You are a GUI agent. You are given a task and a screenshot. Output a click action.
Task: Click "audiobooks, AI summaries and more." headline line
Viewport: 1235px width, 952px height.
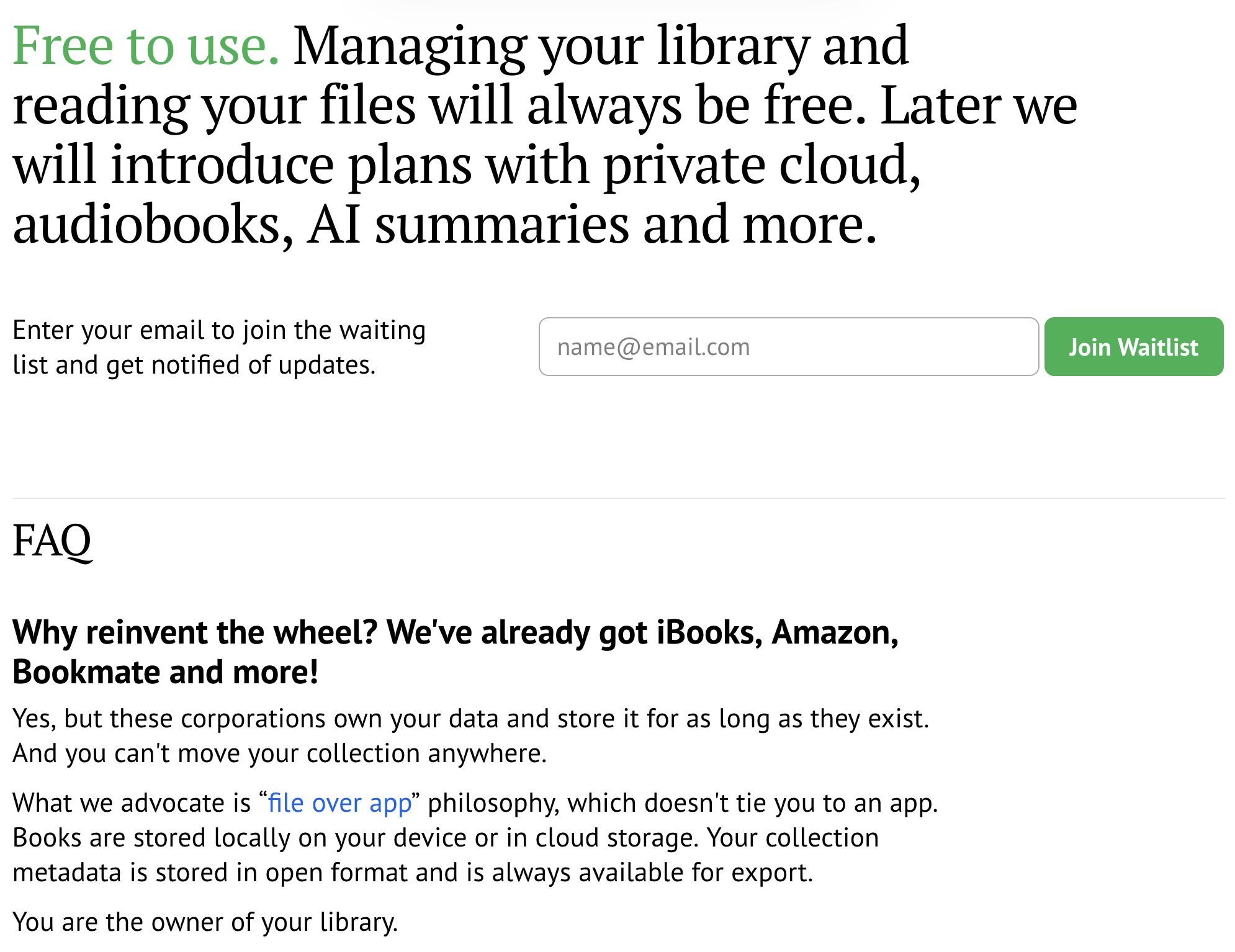(444, 225)
